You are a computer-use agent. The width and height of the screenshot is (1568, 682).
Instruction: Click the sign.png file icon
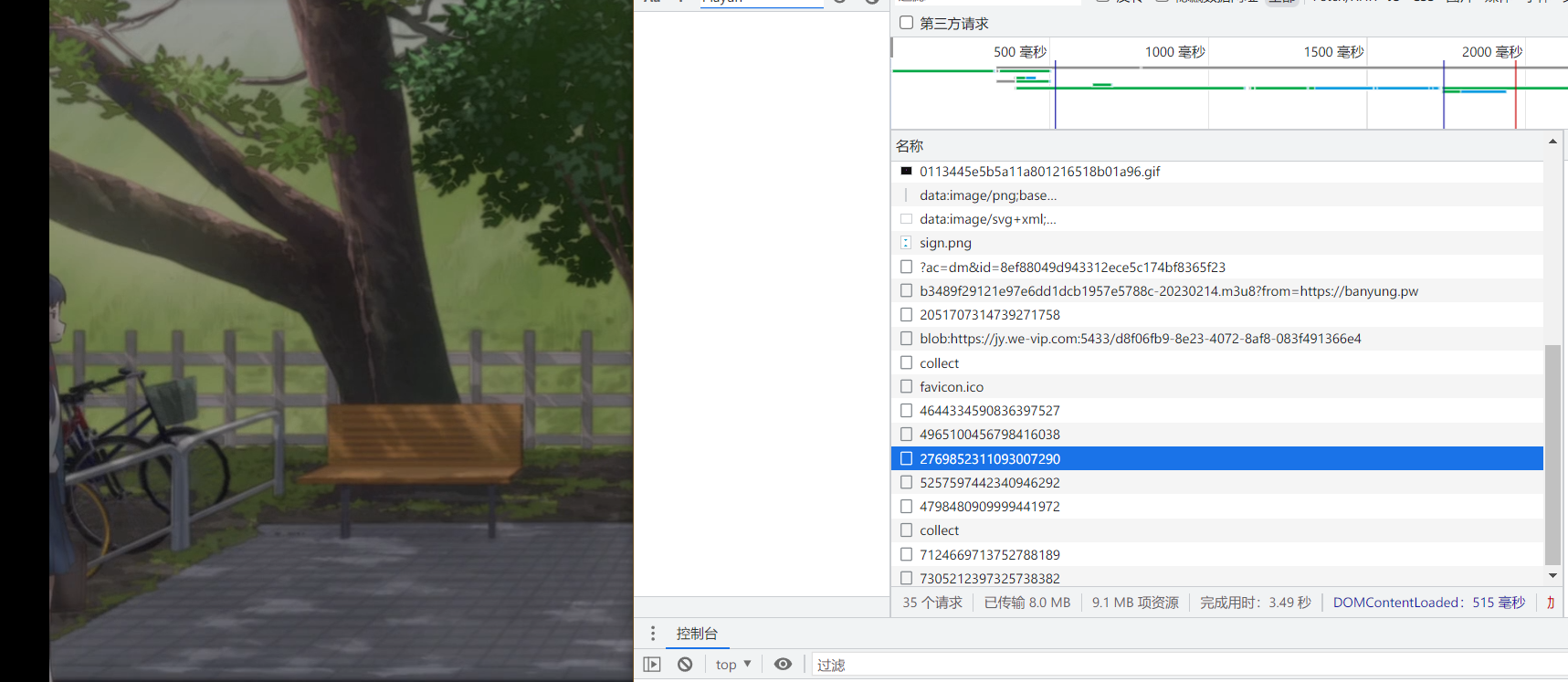coord(906,243)
